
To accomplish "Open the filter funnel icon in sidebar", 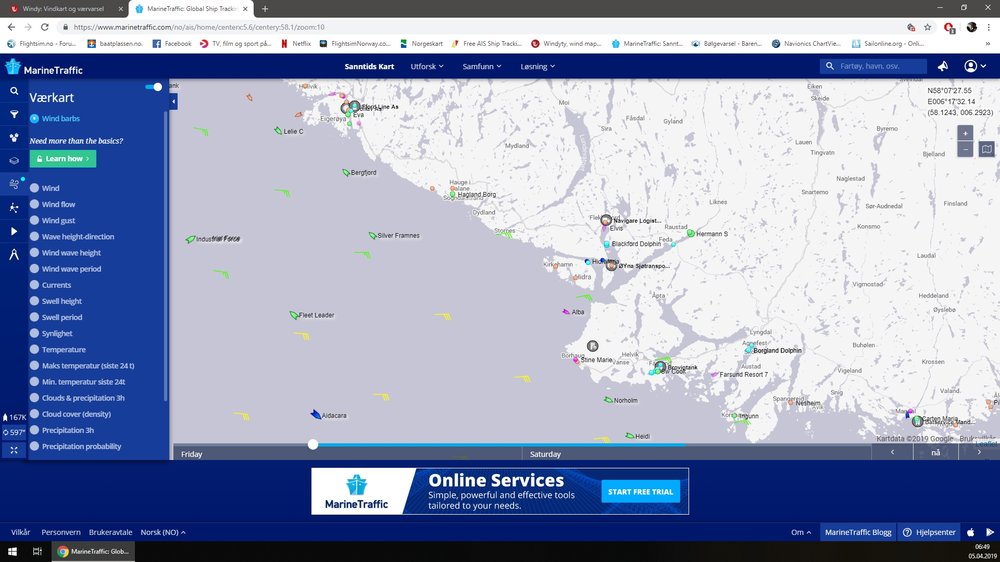I will 14,114.
